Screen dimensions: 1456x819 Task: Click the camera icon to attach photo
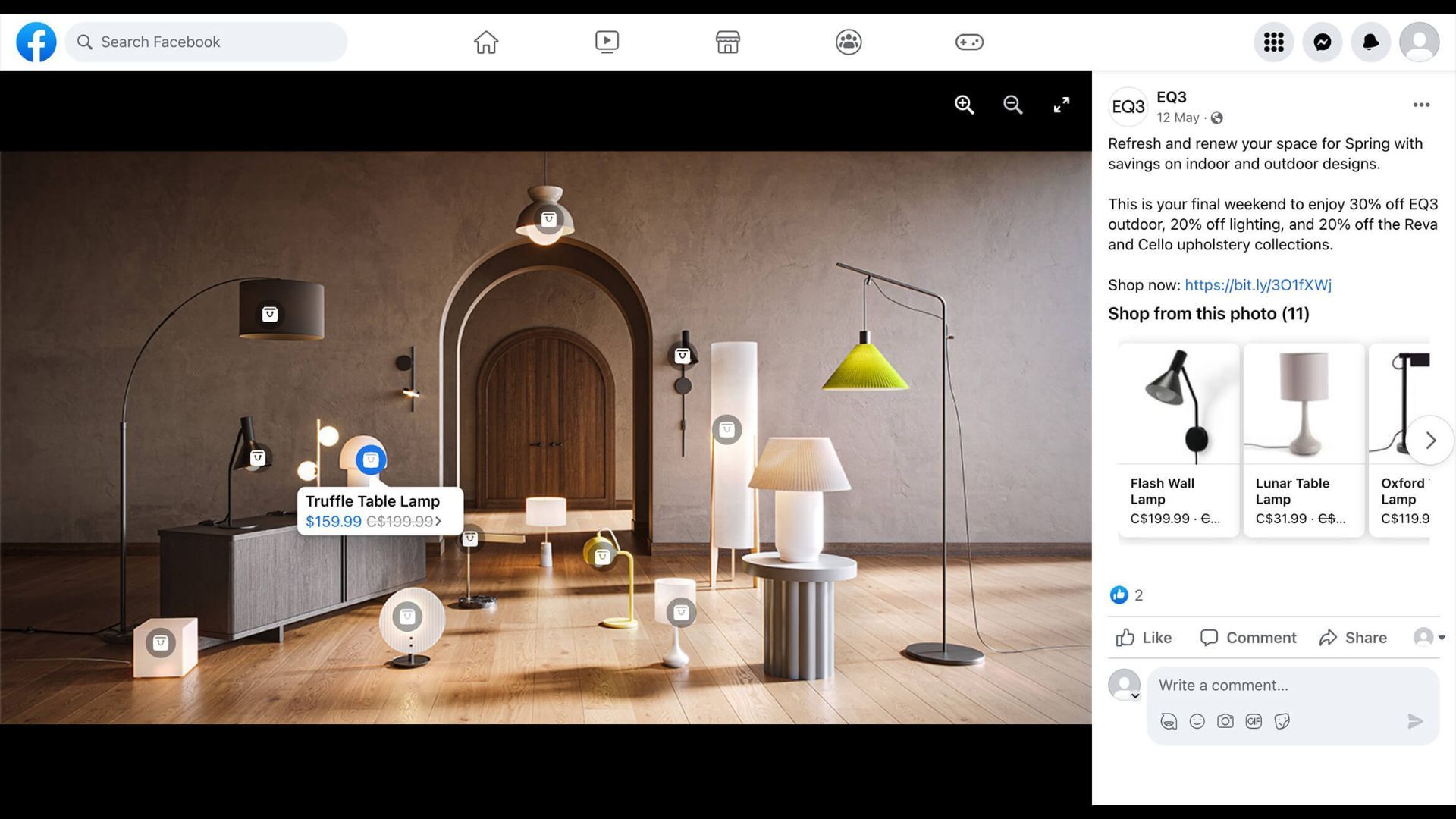click(1225, 721)
